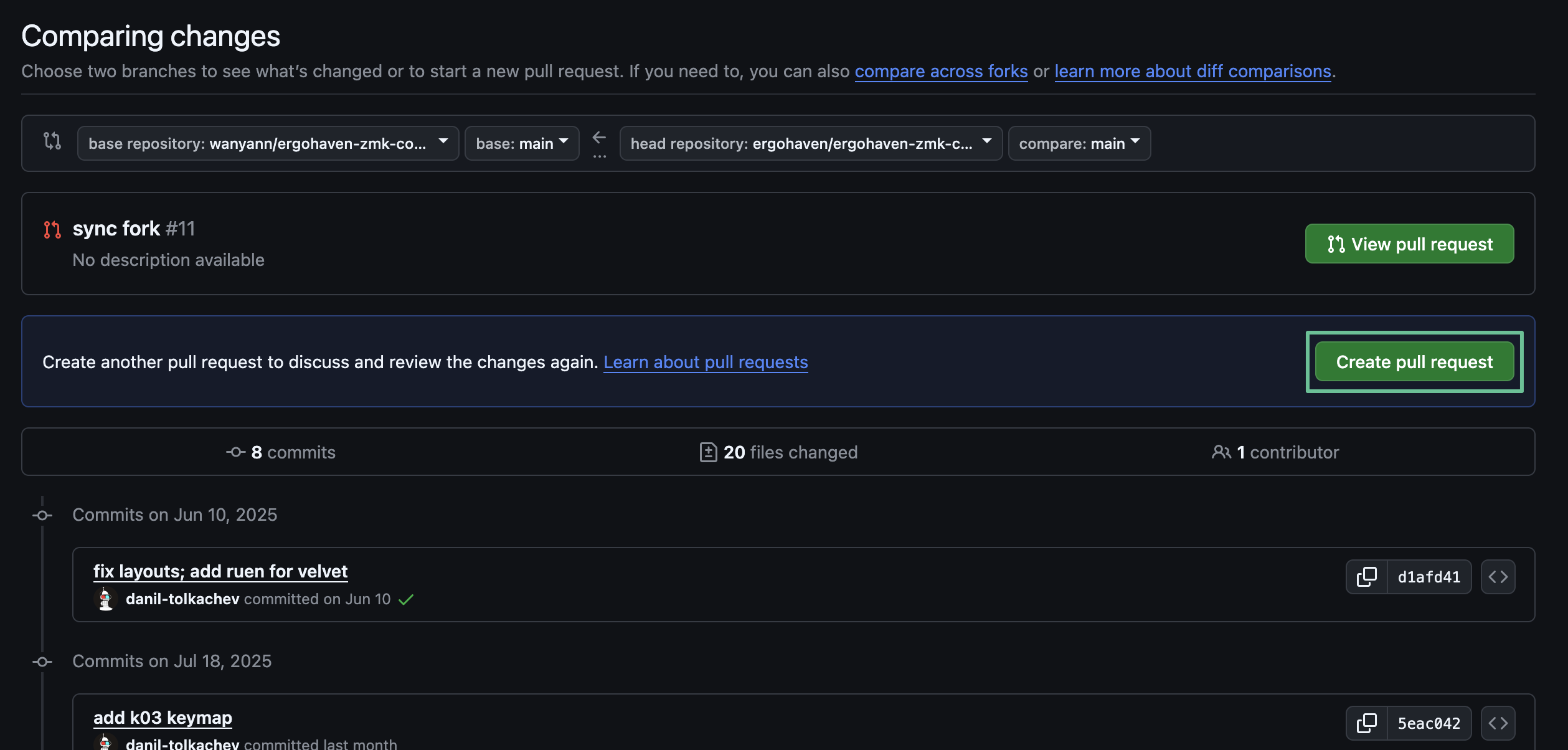1568x750 pixels.
Task: Click the left arrow between branch selectors
Action: point(599,138)
